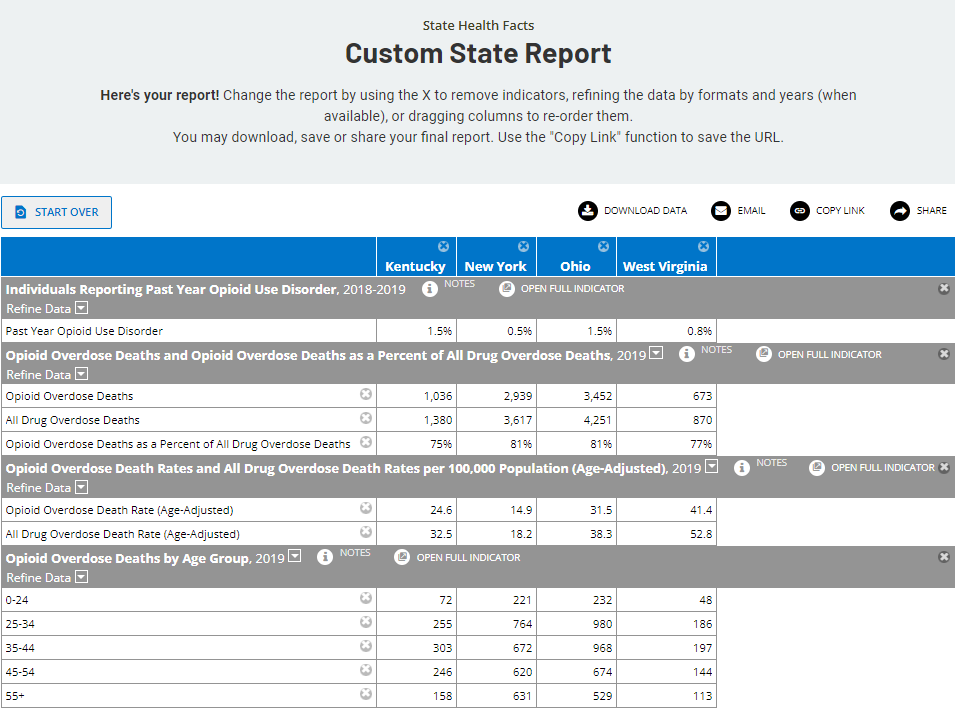
Task: Remove the Kentucky column with its X
Action: click(x=444, y=247)
